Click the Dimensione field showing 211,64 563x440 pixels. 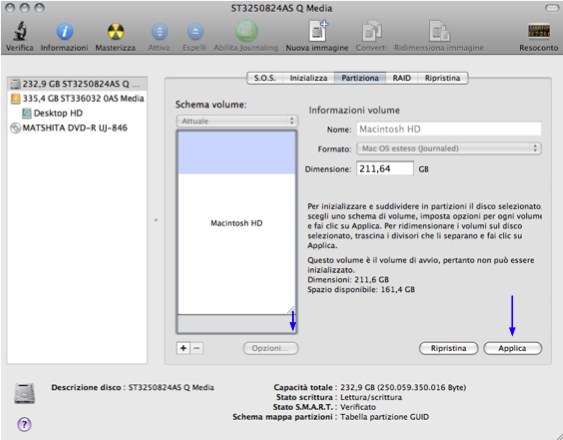[385, 168]
